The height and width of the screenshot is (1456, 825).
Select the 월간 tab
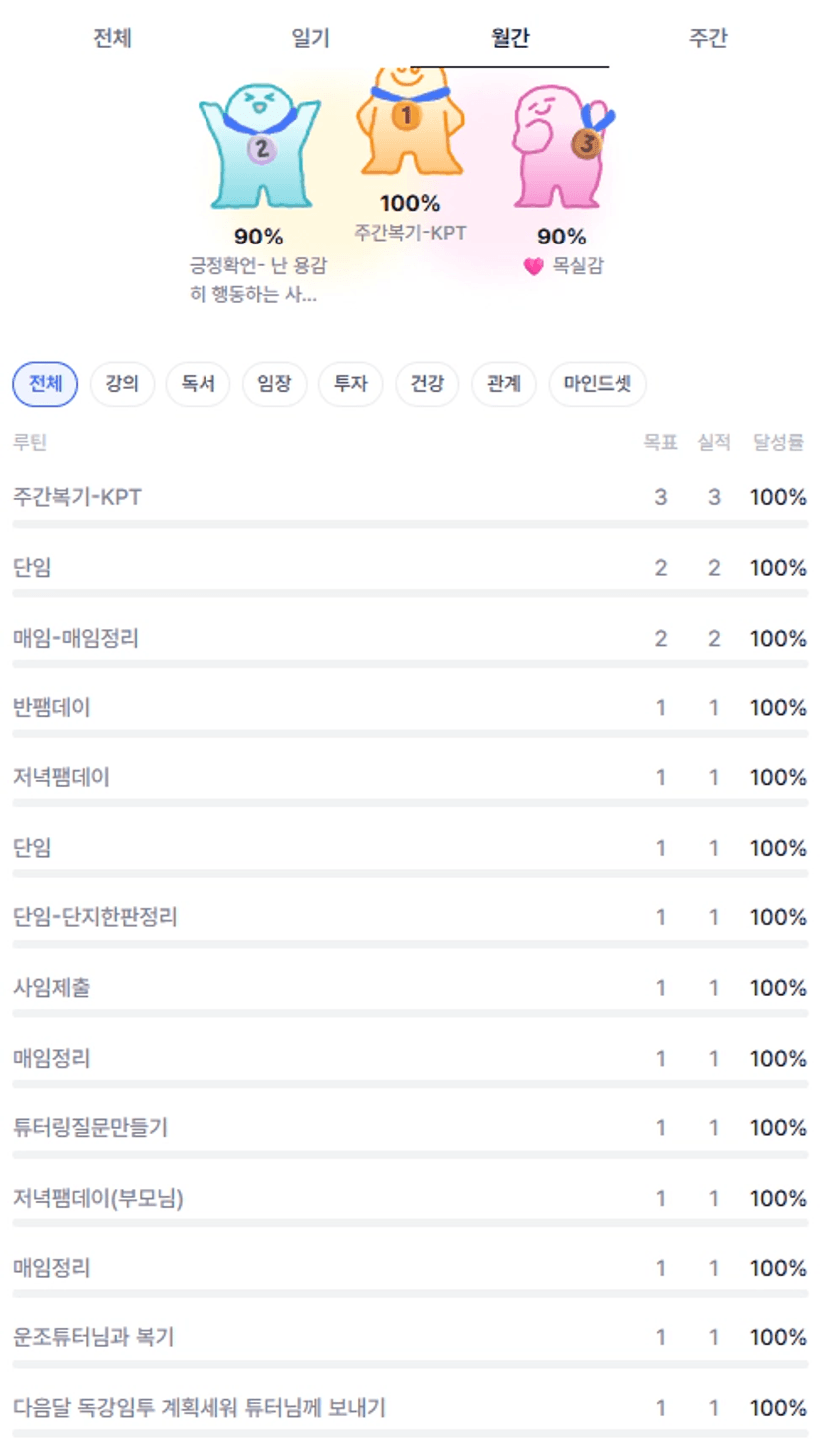click(x=510, y=38)
